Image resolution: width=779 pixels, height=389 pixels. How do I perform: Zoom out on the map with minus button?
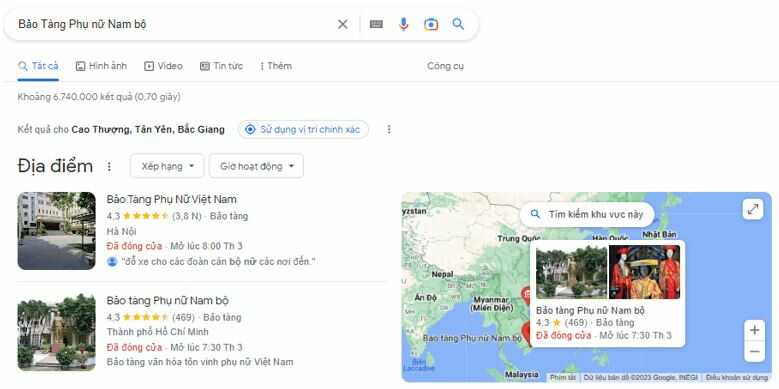coord(755,352)
